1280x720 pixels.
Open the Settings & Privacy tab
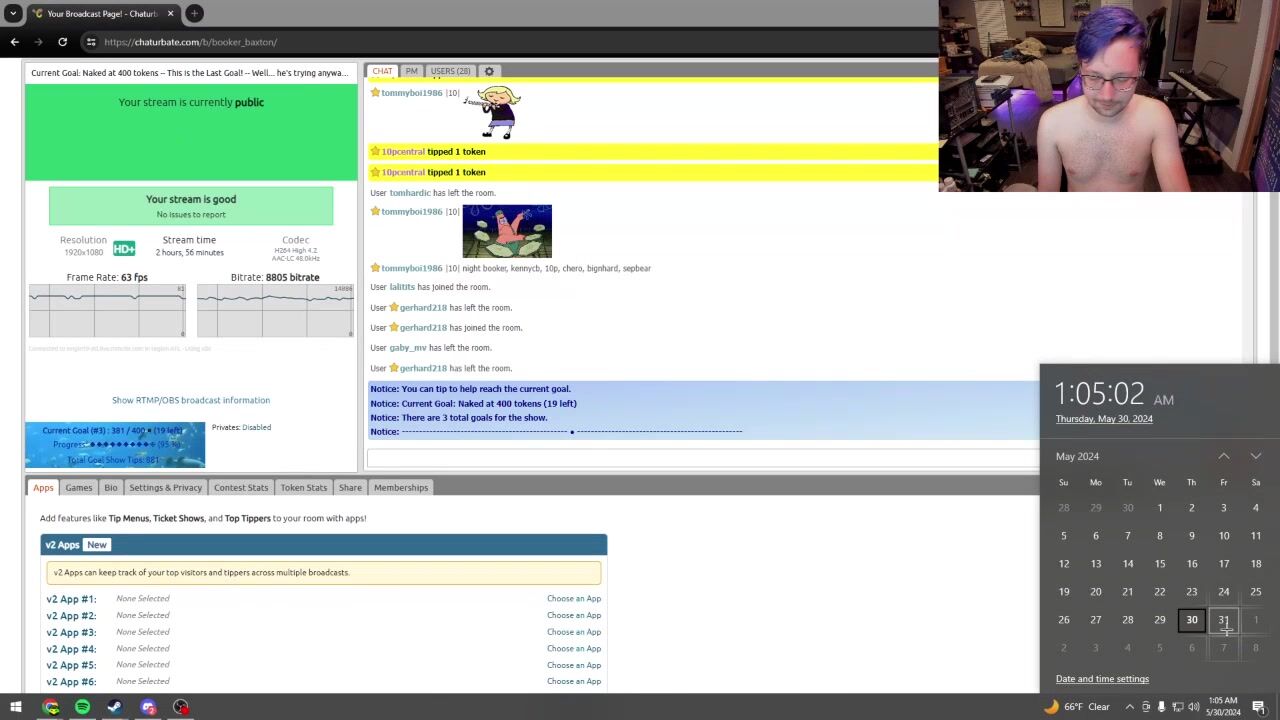(165, 487)
